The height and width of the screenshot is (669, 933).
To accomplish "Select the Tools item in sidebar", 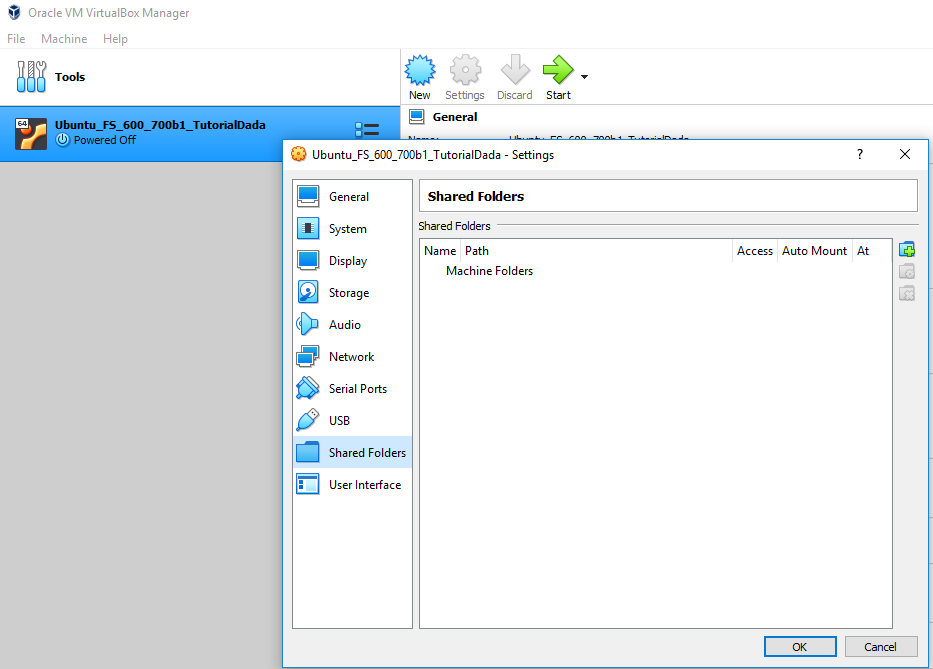I will coord(70,77).
